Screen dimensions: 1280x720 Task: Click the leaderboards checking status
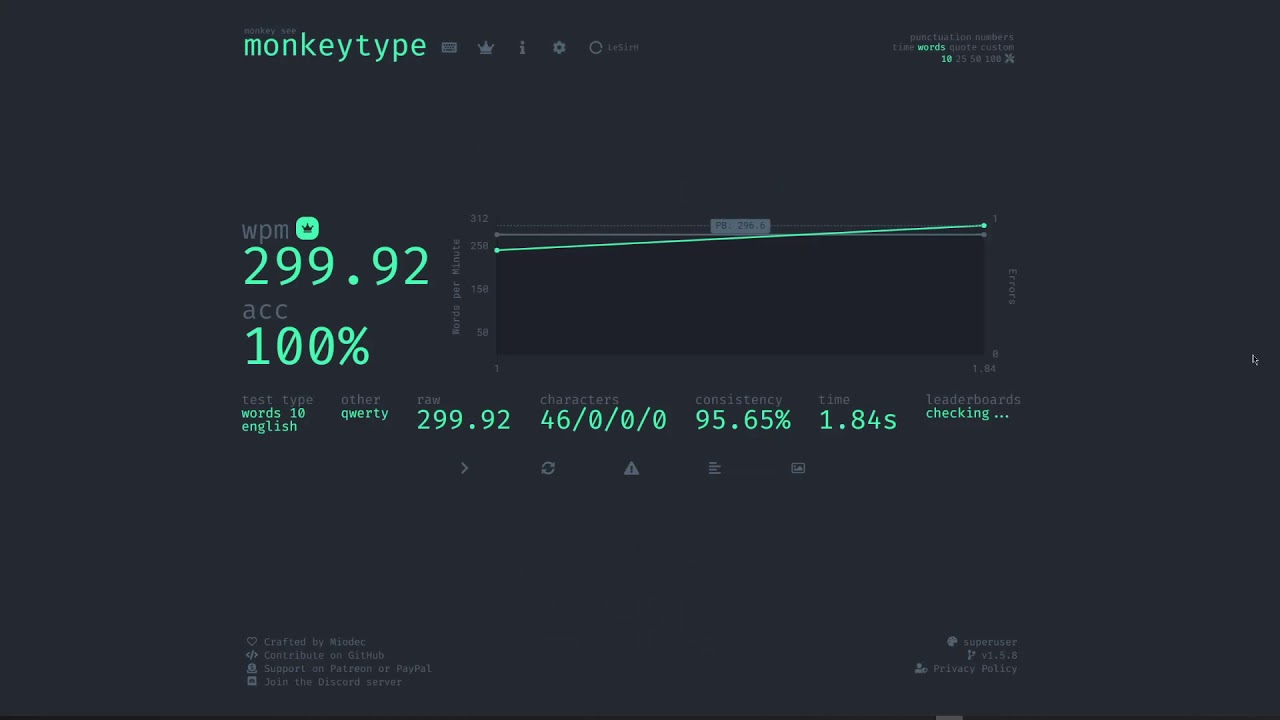[967, 413]
